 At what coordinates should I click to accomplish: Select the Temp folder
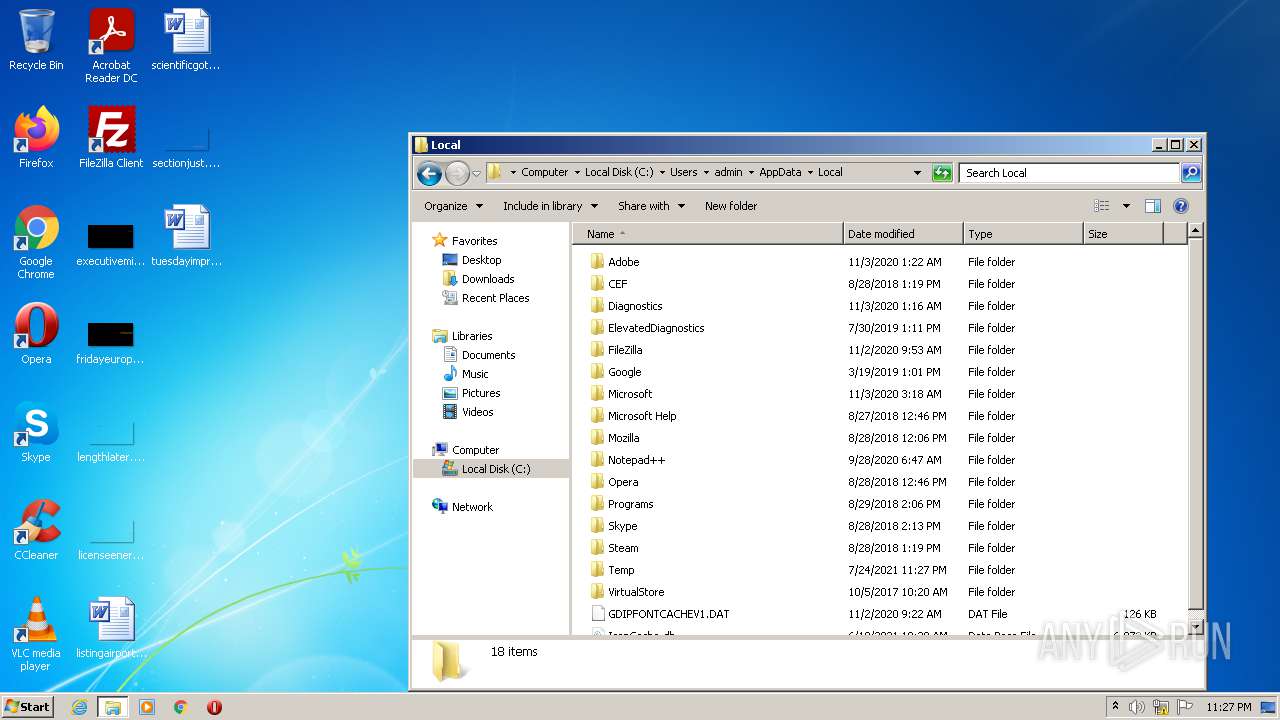click(612, 570)
